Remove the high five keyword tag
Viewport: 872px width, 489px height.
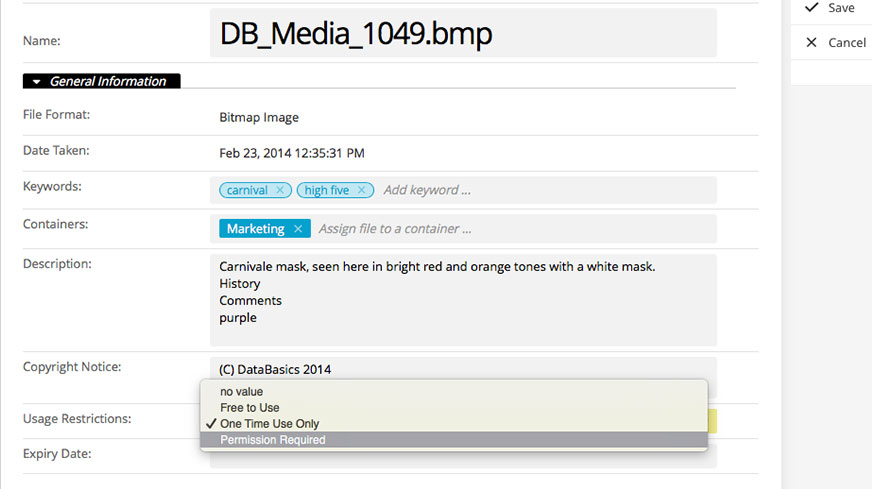pos(361,190)
